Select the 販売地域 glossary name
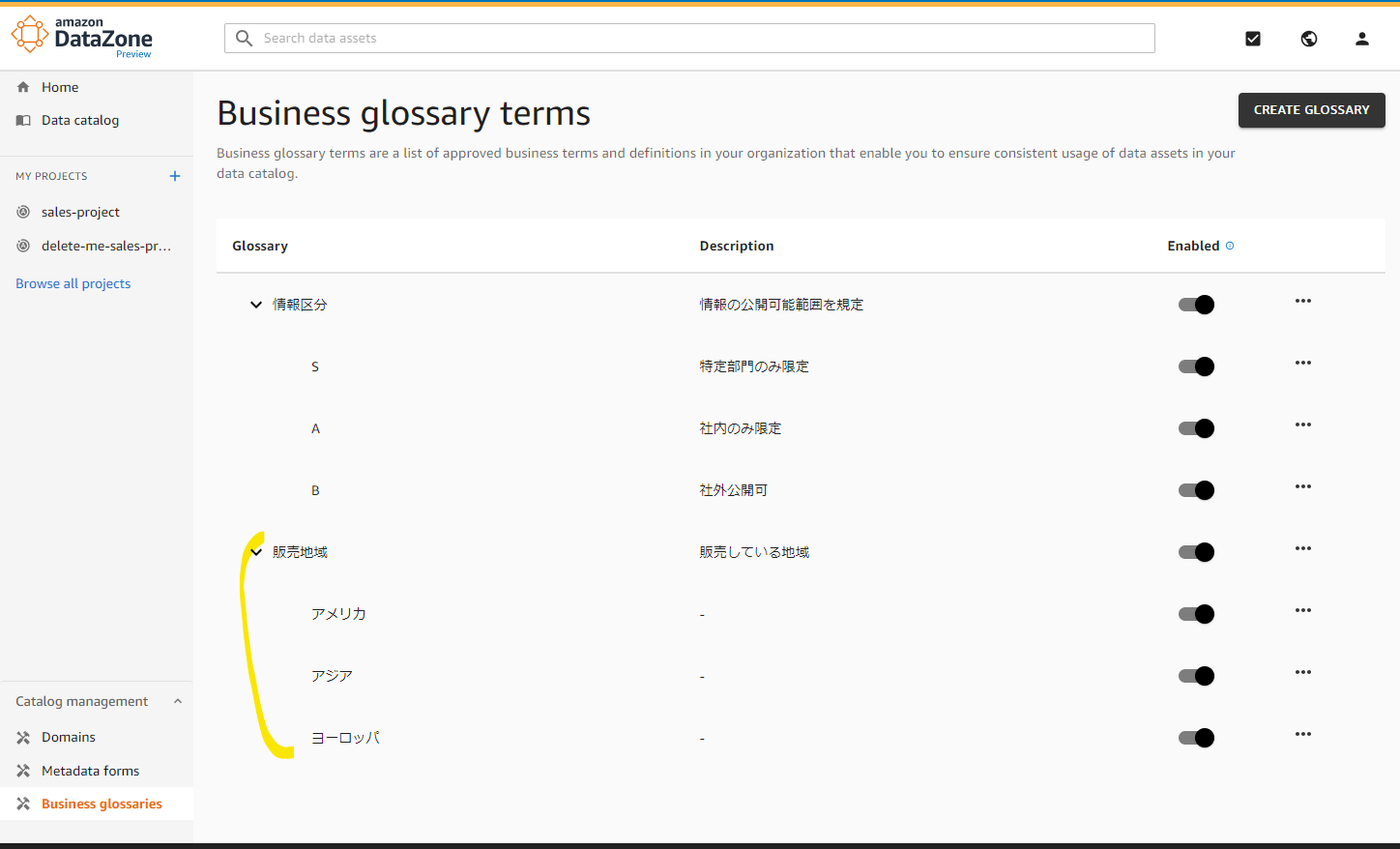 coord(300,552)
